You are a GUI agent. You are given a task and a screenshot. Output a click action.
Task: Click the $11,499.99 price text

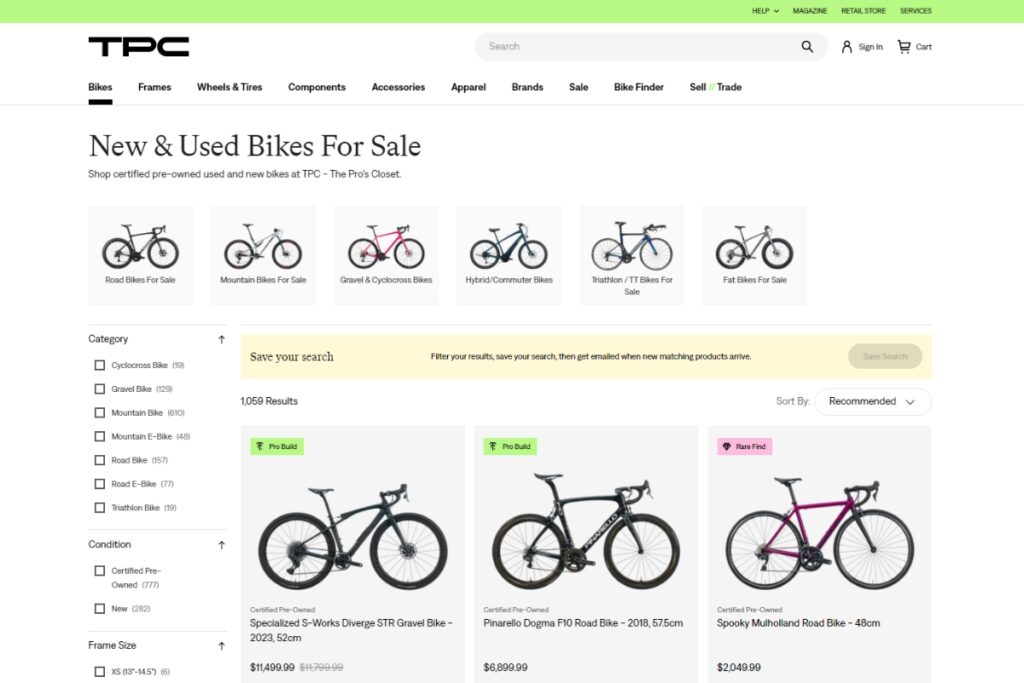(272, 668)
